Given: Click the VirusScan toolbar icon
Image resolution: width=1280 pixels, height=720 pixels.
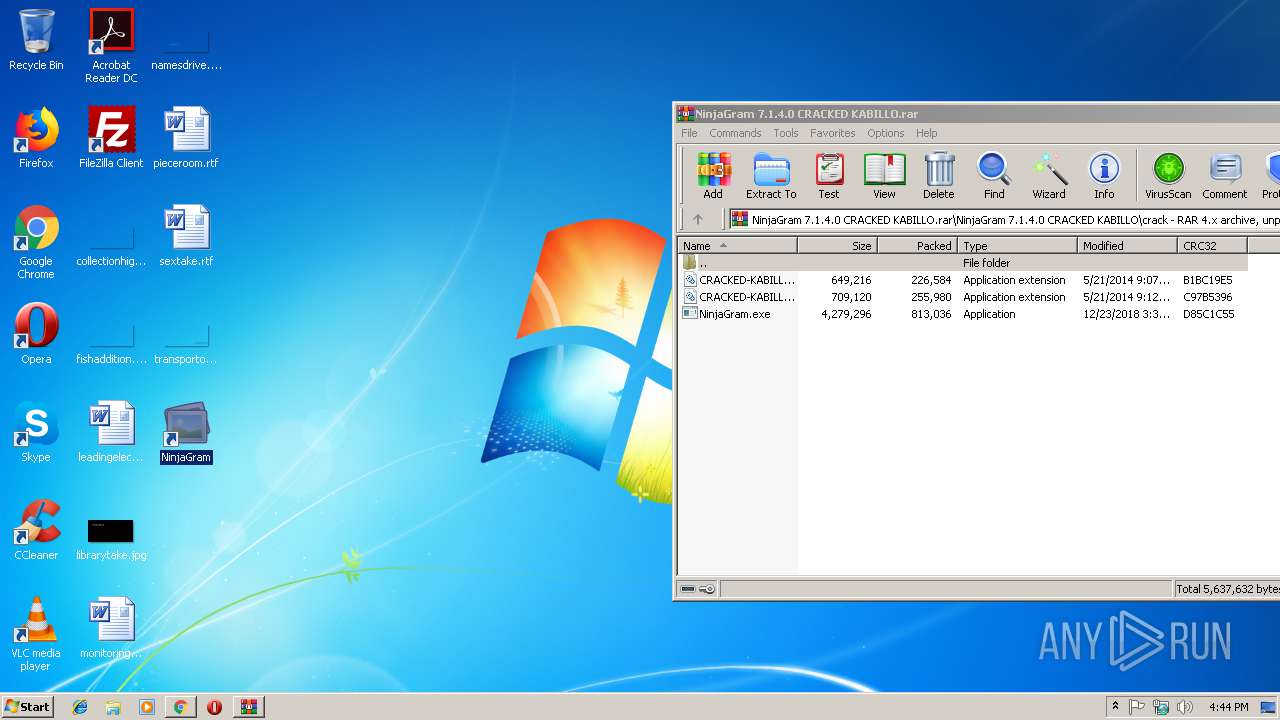Looking at the screenshot, I should pos(1168,176).
